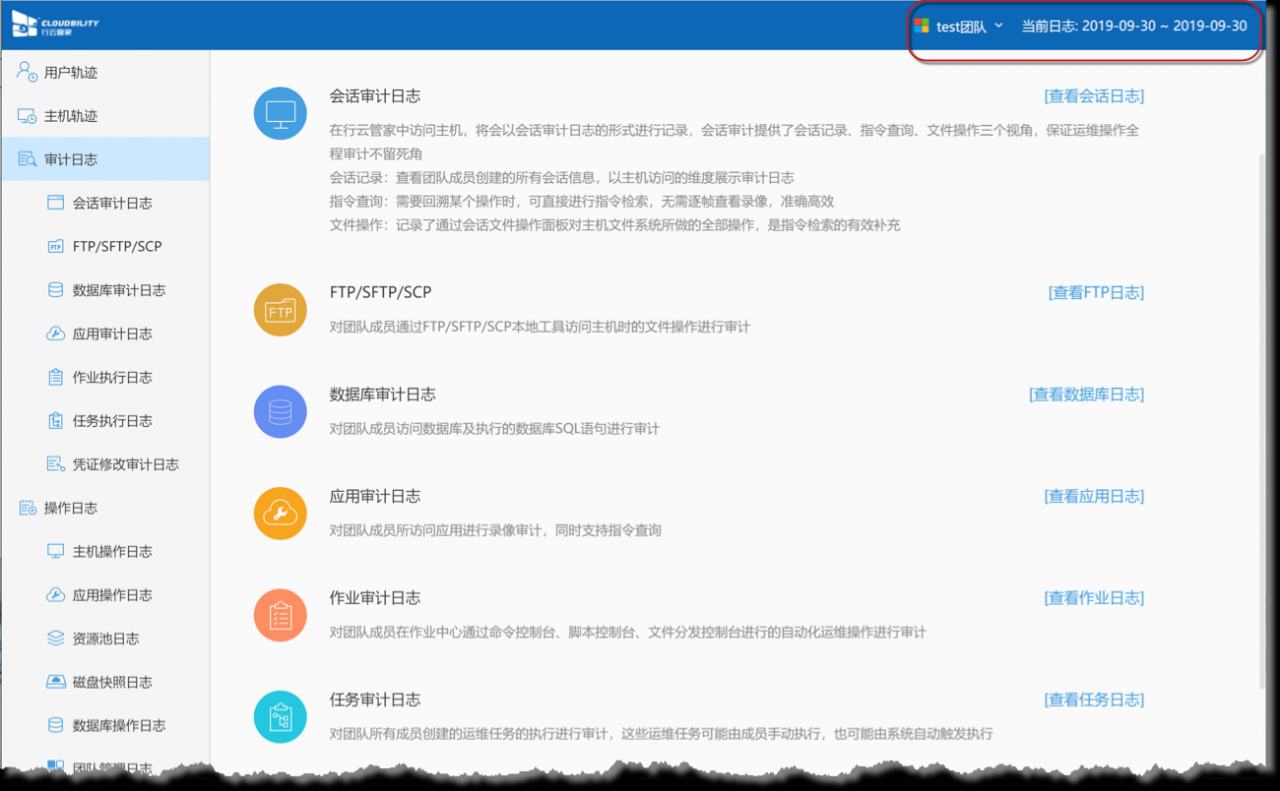
Task: Click the vertical scrollbar on the right
Action: coord(1259,400)
